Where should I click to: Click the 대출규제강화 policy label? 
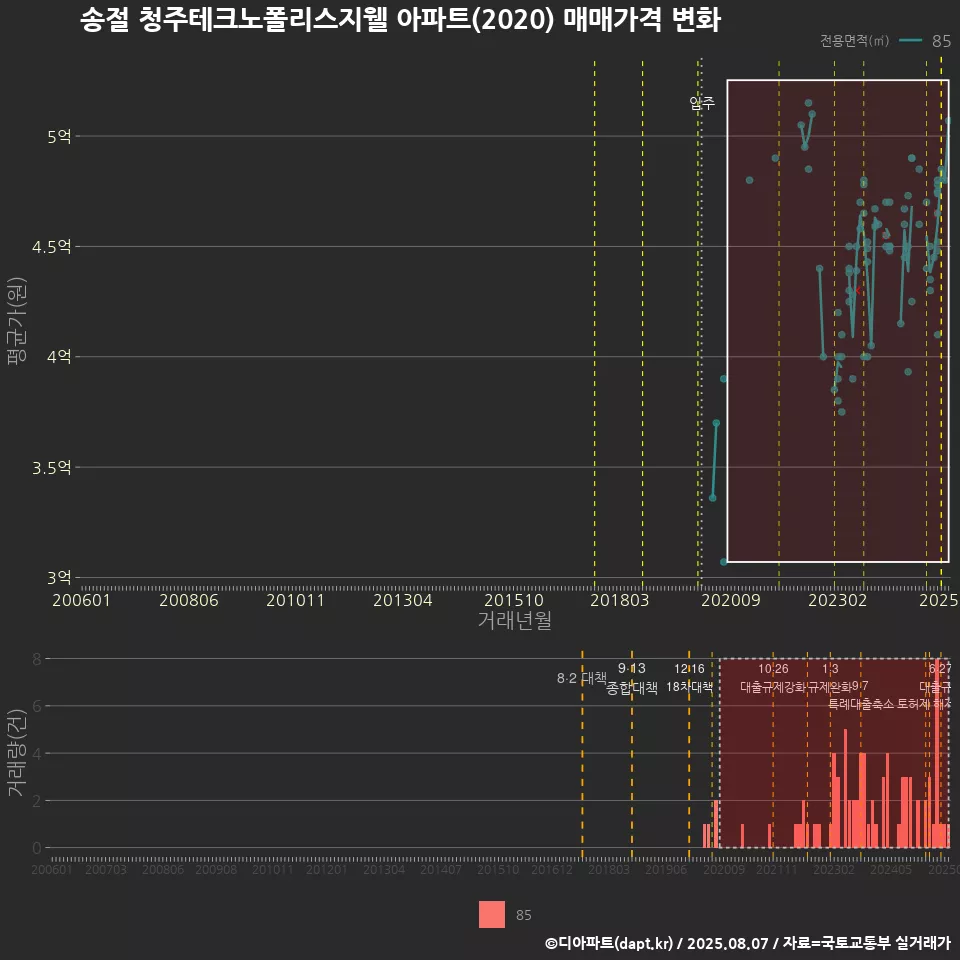pos(773,687)
